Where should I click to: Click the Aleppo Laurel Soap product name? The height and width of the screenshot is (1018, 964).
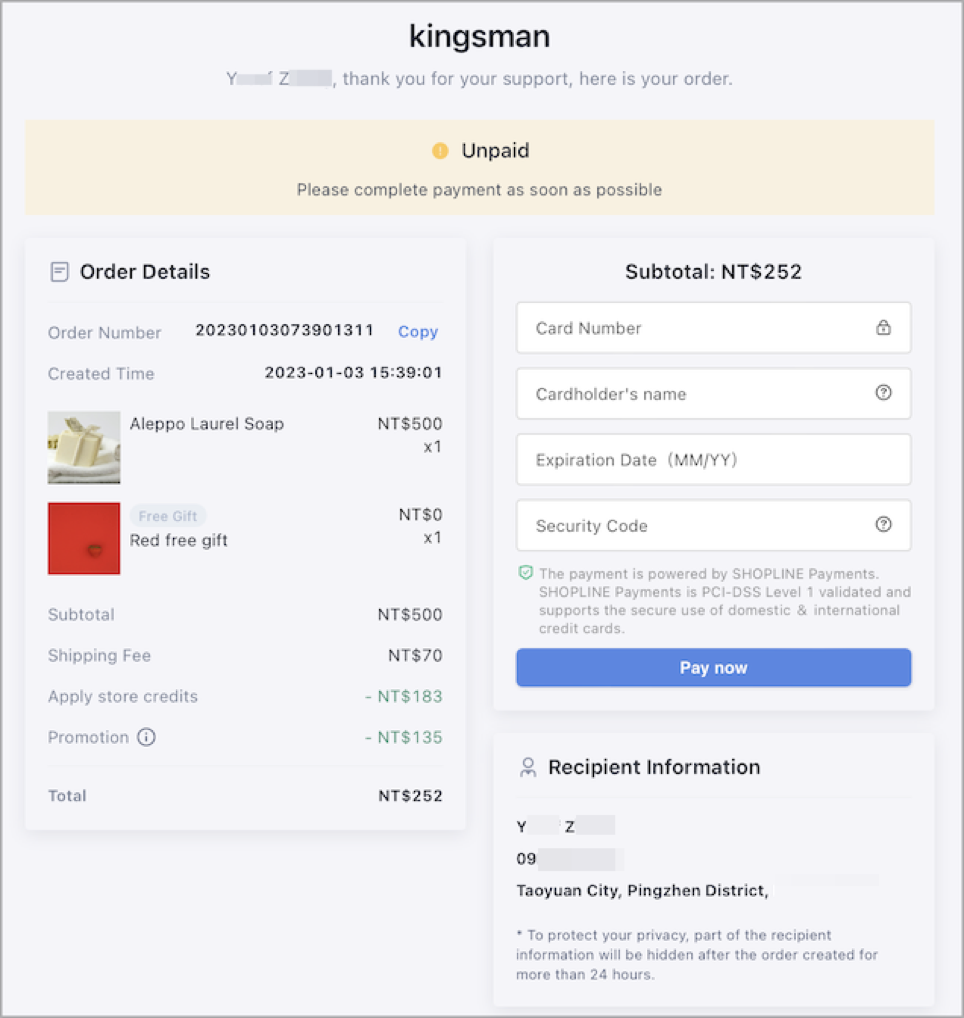click(206, 424)
